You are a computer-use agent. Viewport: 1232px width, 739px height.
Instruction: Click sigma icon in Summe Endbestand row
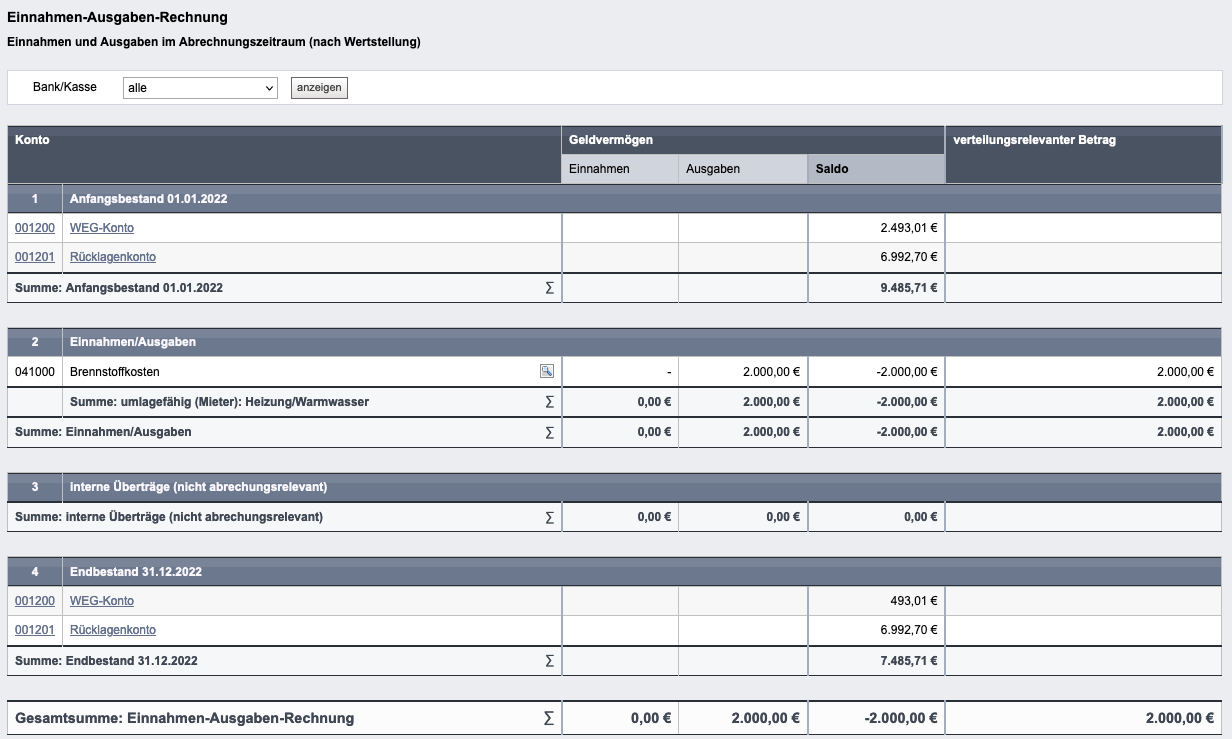549,661
